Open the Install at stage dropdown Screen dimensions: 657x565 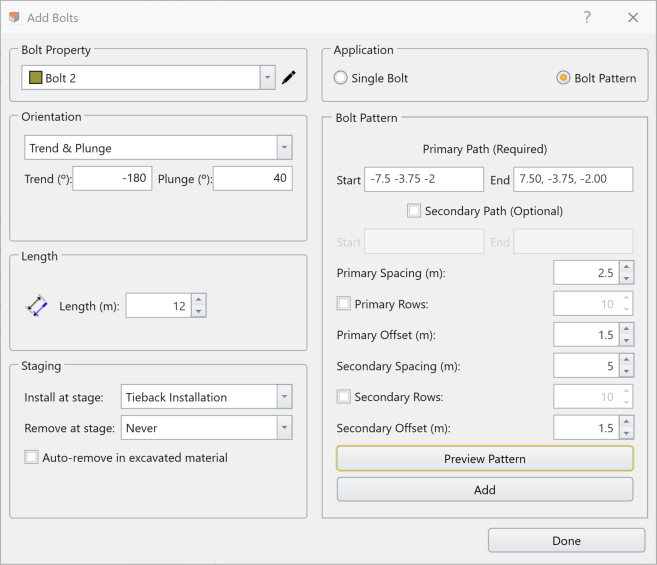point(284,397)
